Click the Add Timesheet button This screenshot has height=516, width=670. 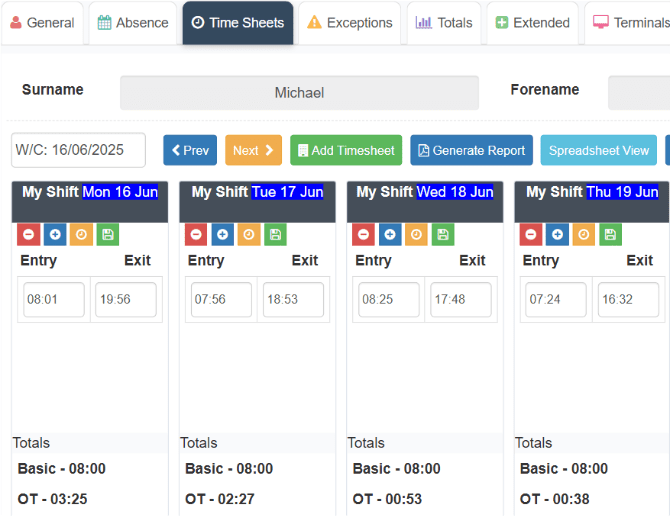346,151
